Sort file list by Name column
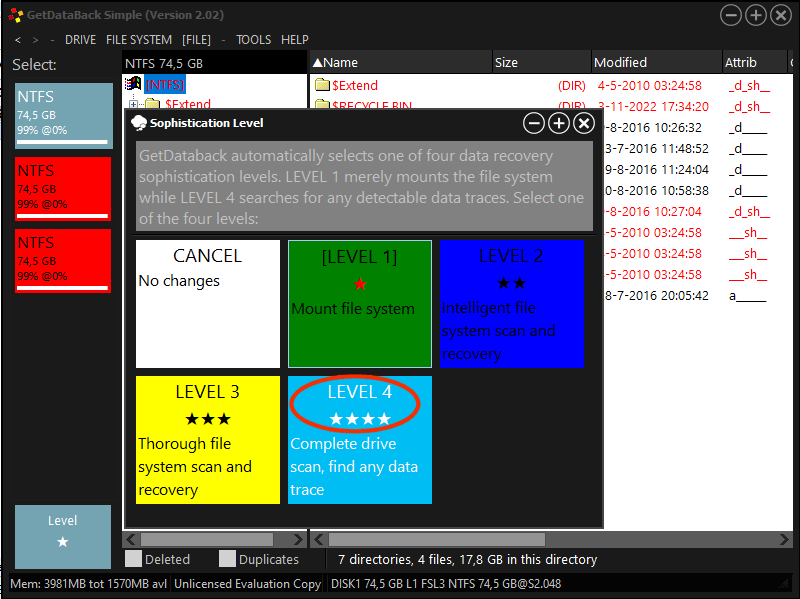The height and width of the screenshot is (599, 800). click(401, 63)
